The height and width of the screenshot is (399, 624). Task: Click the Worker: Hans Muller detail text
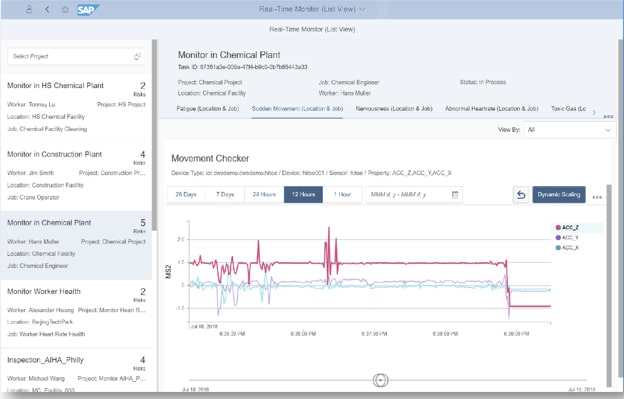tap(344, 93)
